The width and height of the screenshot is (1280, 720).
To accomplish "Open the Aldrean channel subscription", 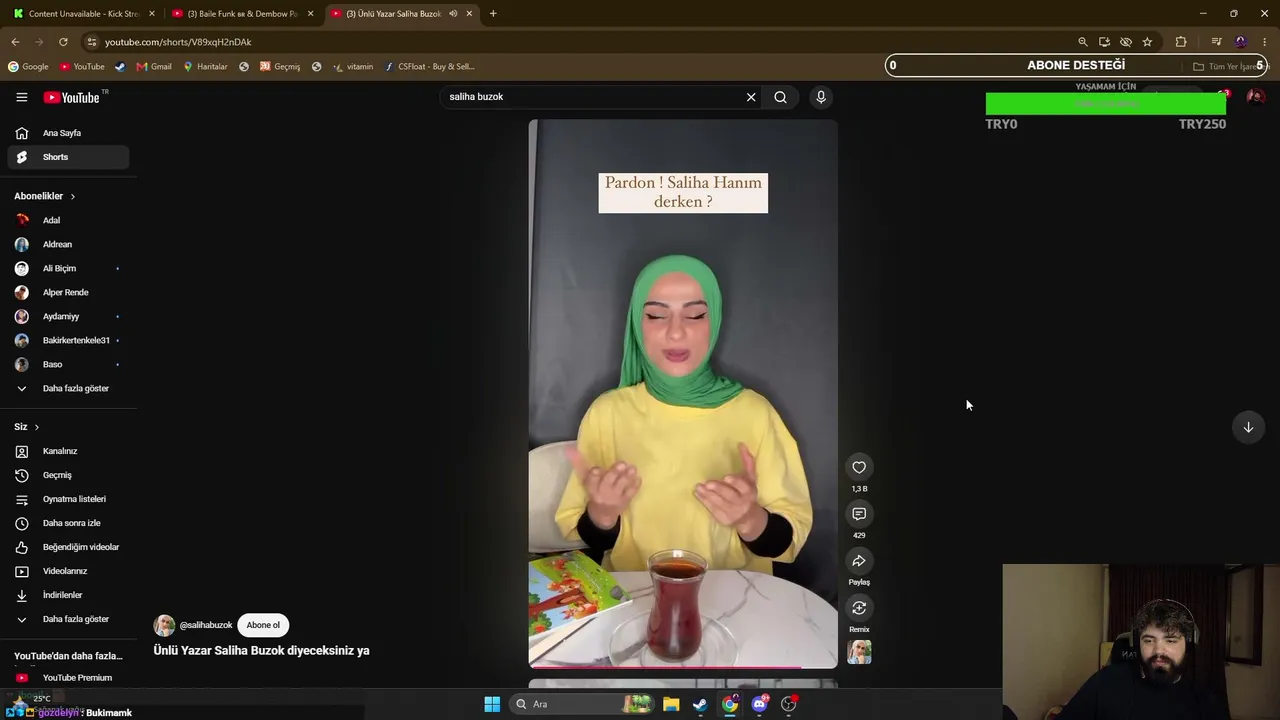I will (68, 244).
